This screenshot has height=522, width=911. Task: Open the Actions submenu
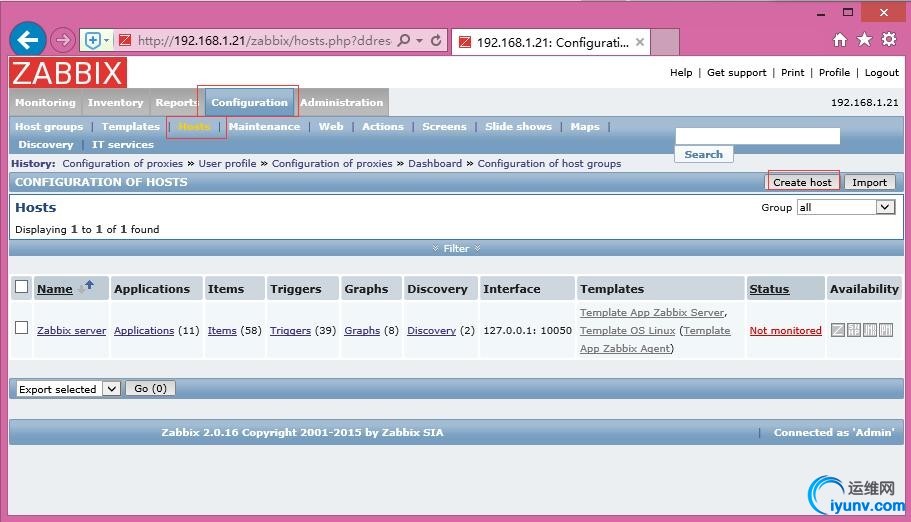(x=383, y=126)
